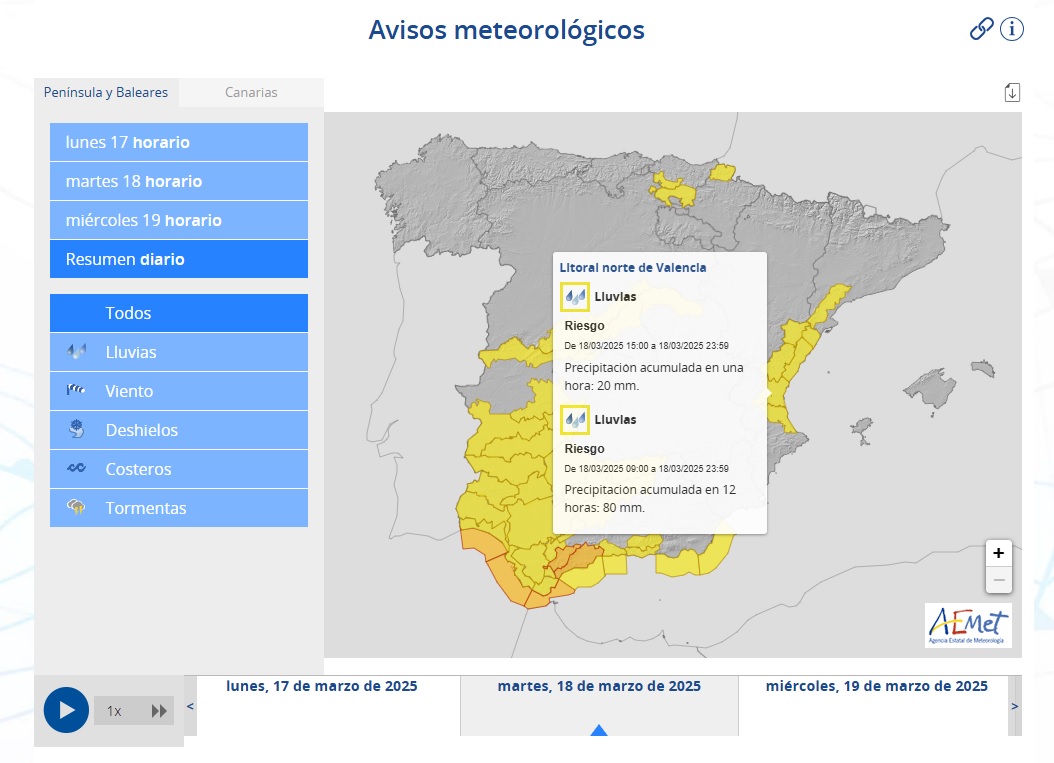Screen dimensions: 1054x763
Task: Select the Costeros coastal warnings icon
Action: pos(75,469)
